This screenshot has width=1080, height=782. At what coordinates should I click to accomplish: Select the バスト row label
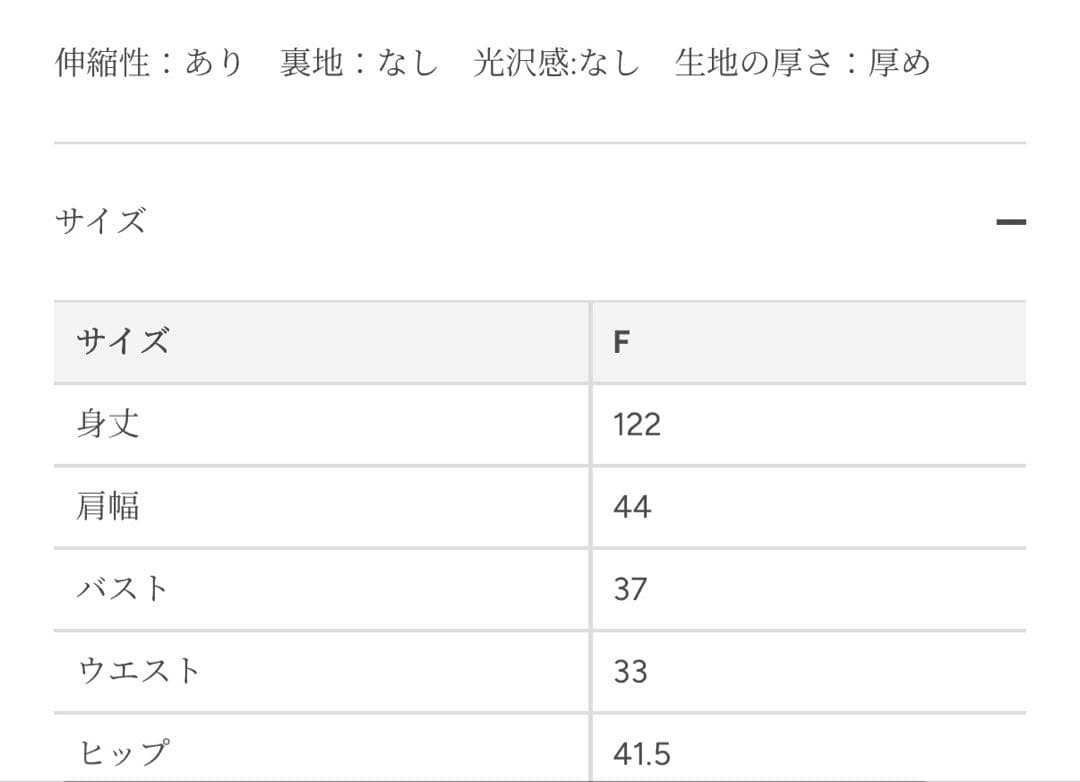pyautogui.click(x=123, y=589)
